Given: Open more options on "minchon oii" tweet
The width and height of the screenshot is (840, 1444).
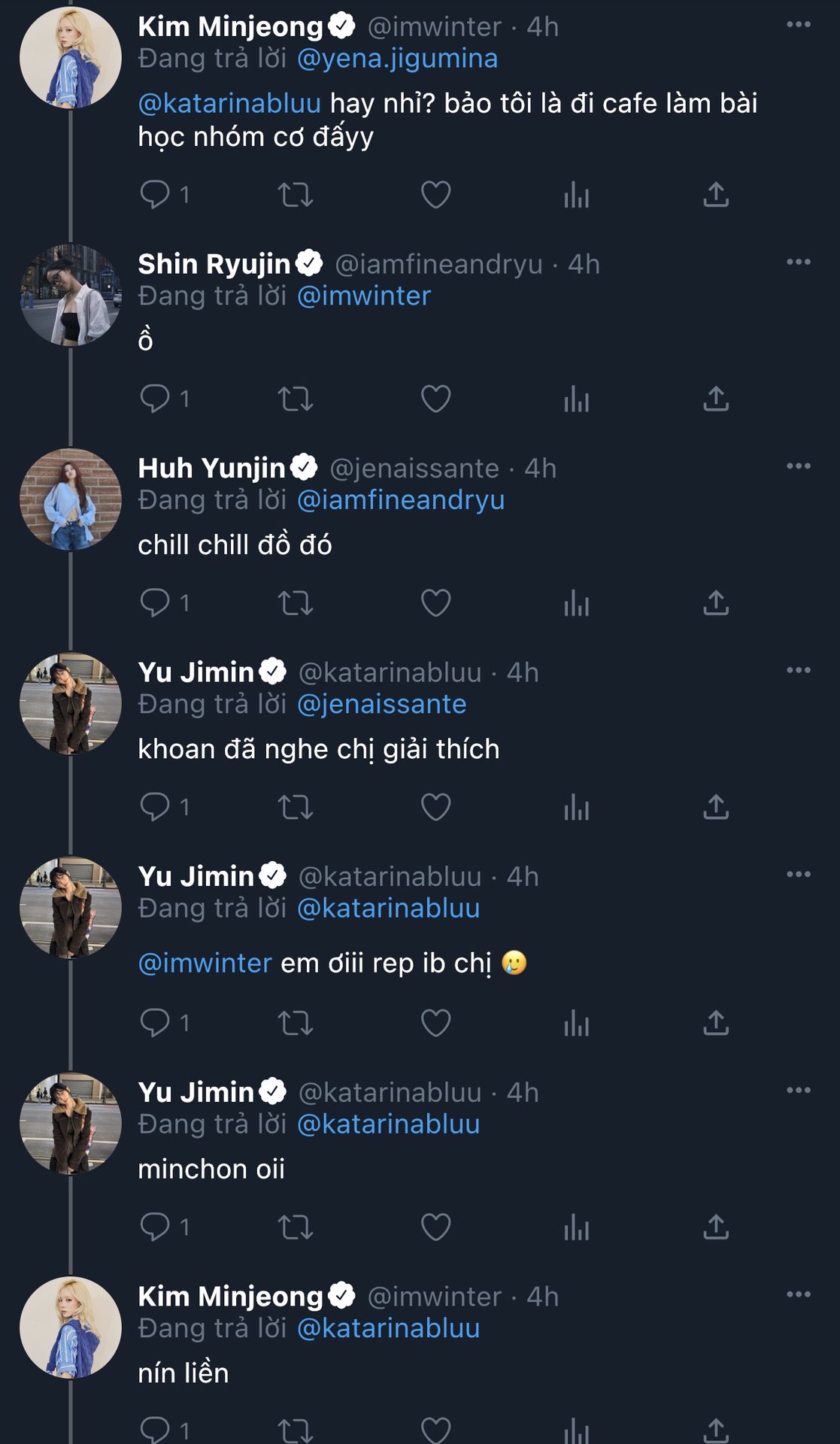Looking at the screenshot, I should click(798, 1091).
